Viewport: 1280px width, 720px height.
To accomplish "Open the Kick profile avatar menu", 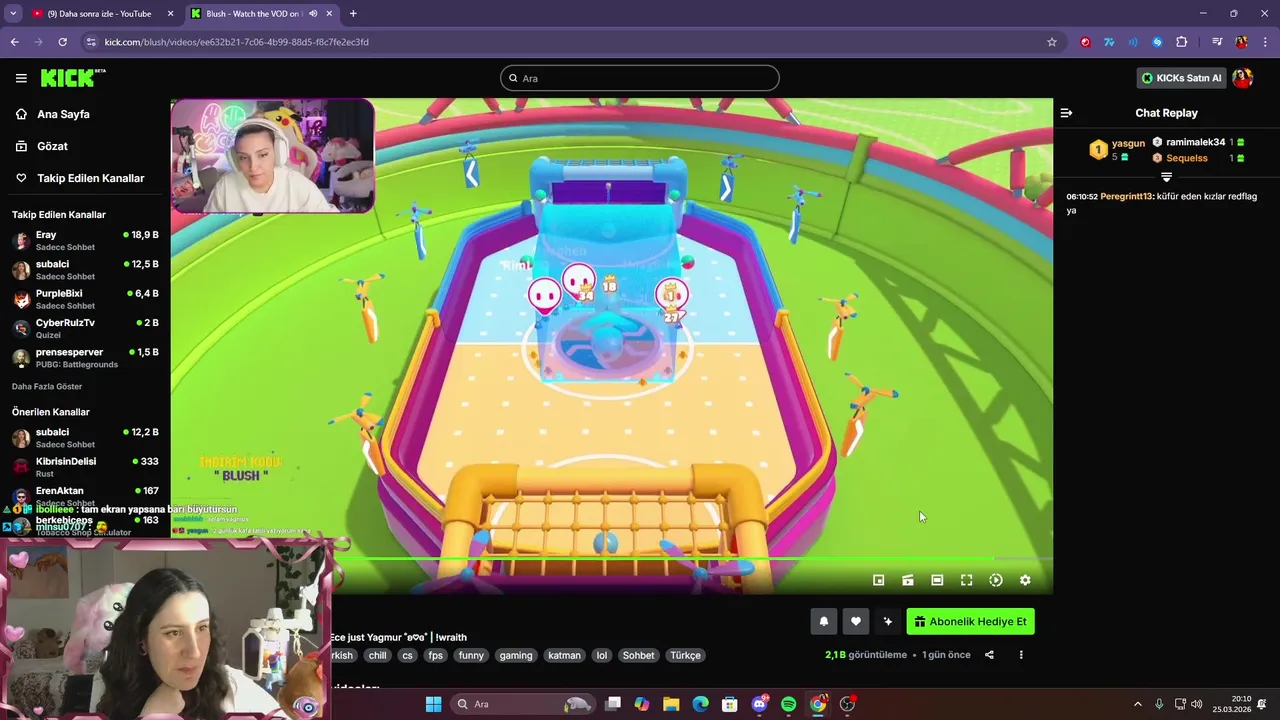I will [x=1242, y=78].
